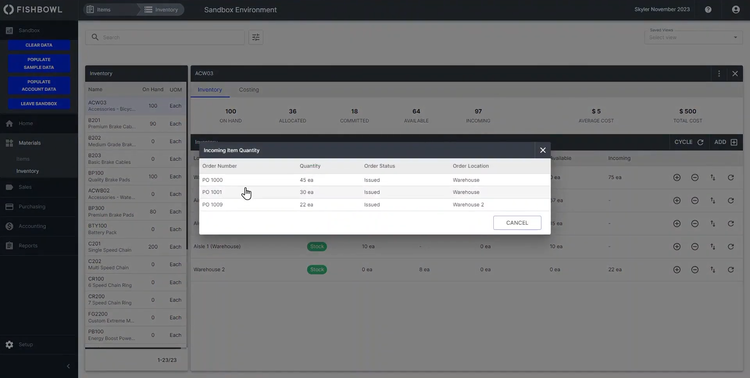Open Items under Materials
Viewport: 750px width, 378px height.
(x=22, y=159)
